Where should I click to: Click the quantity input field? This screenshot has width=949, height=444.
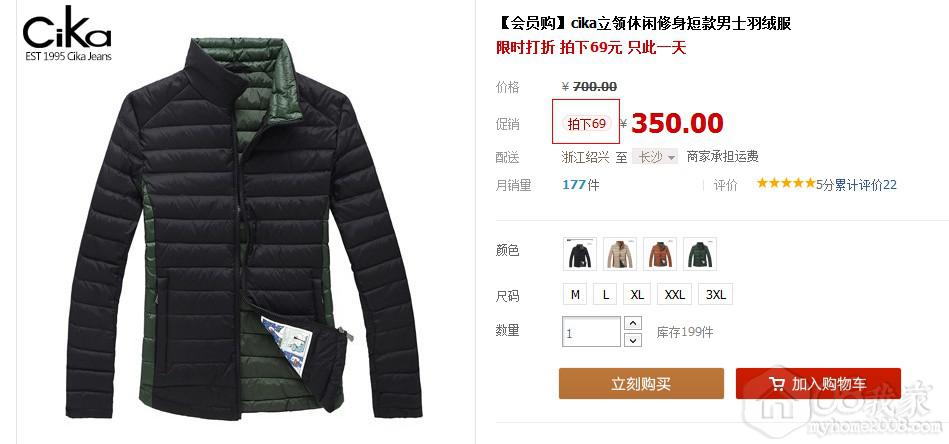point(591,332)
